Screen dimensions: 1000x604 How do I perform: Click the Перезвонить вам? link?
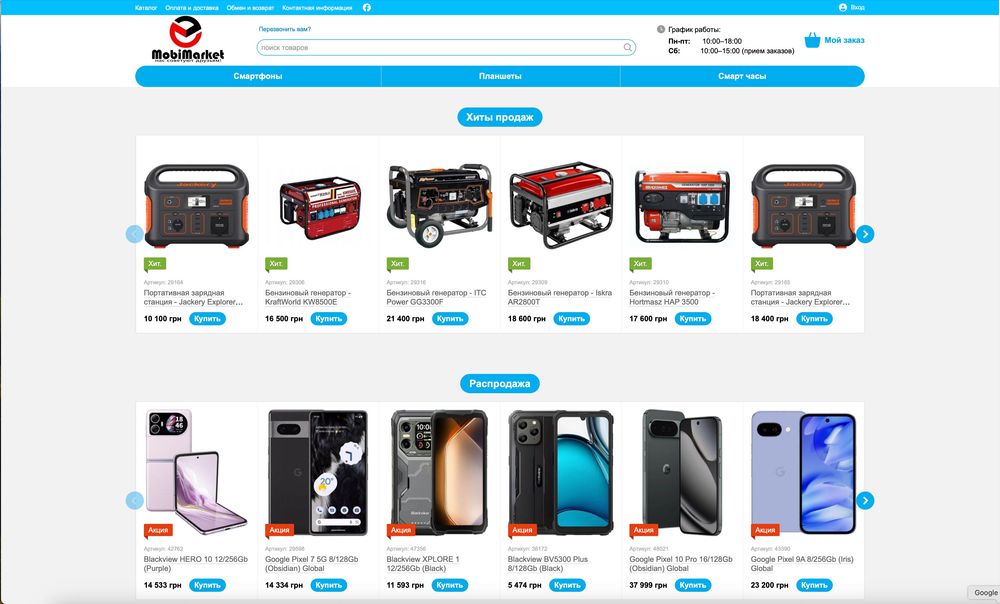pyautogui.click(x=285, y=29)
